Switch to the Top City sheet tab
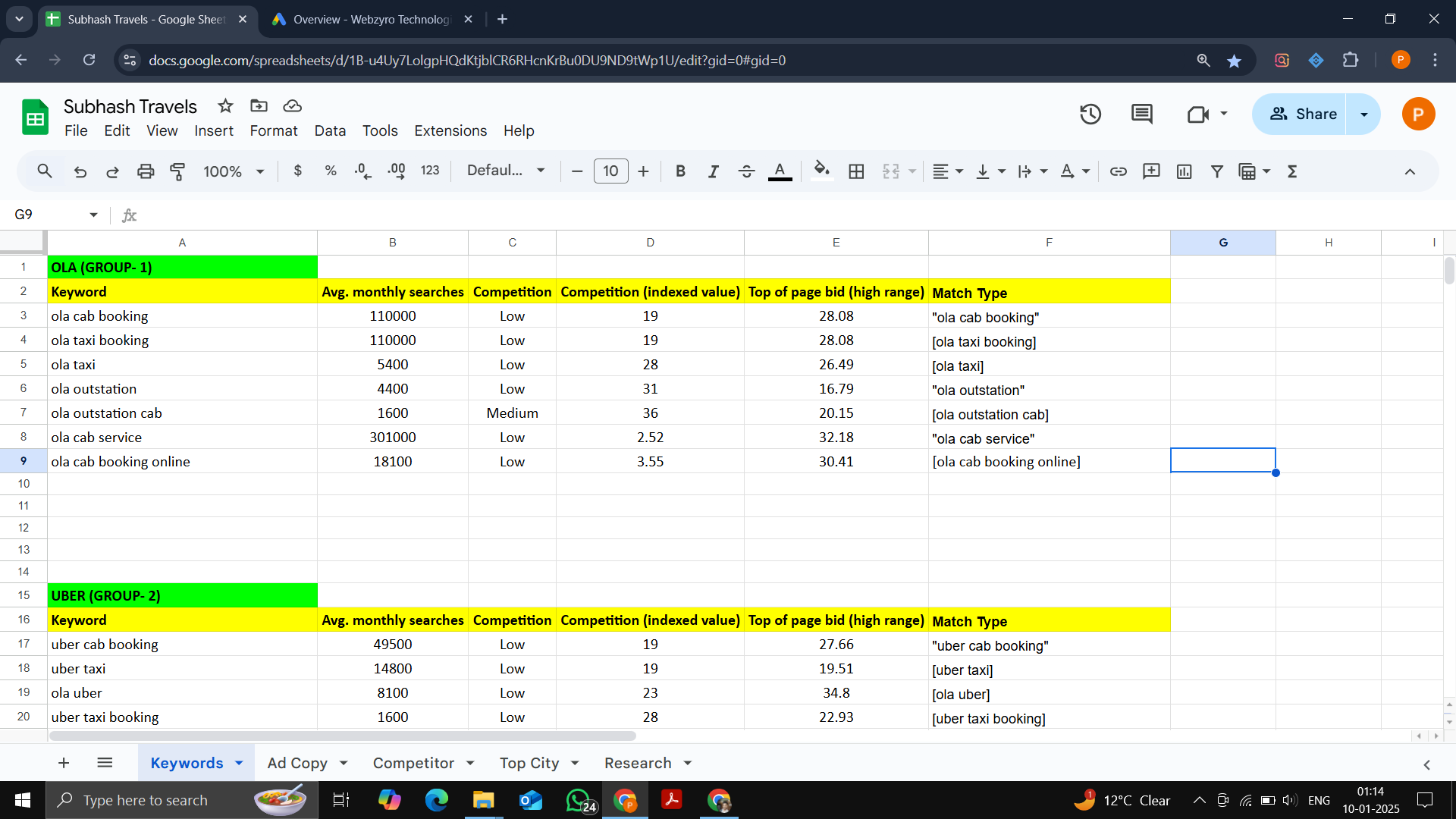The height and width of the screenshot is (819, 1456). 529,763
